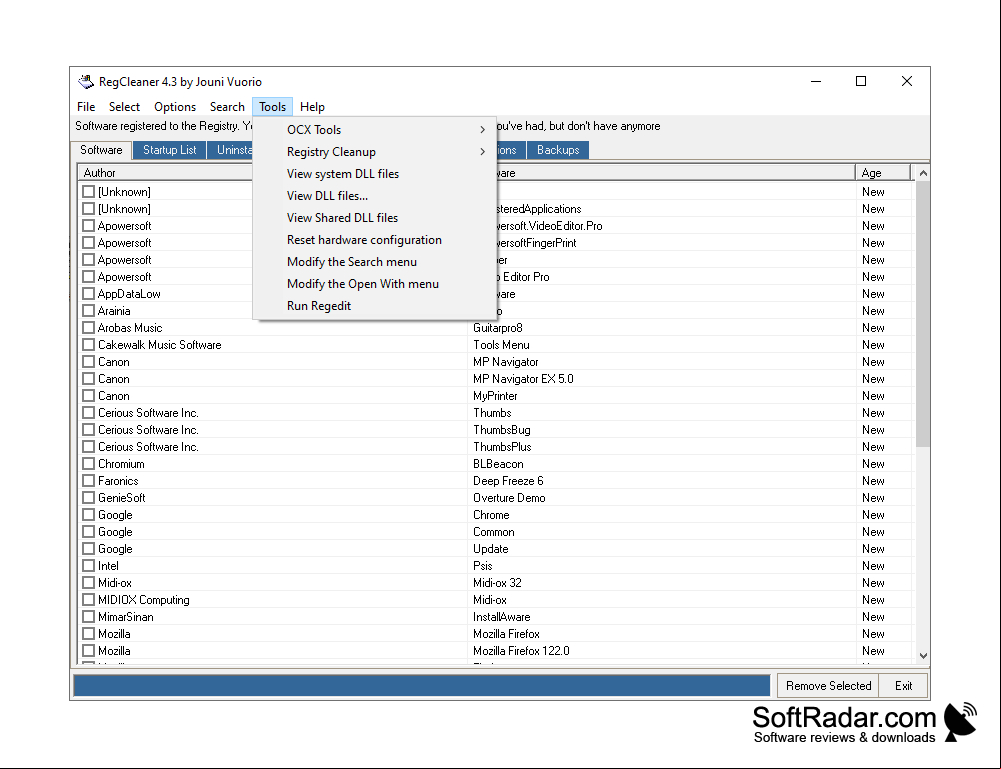Click the vertical scrollbar thumb
The width and height of the screenshot is (1001, 769).
[922, 314]
